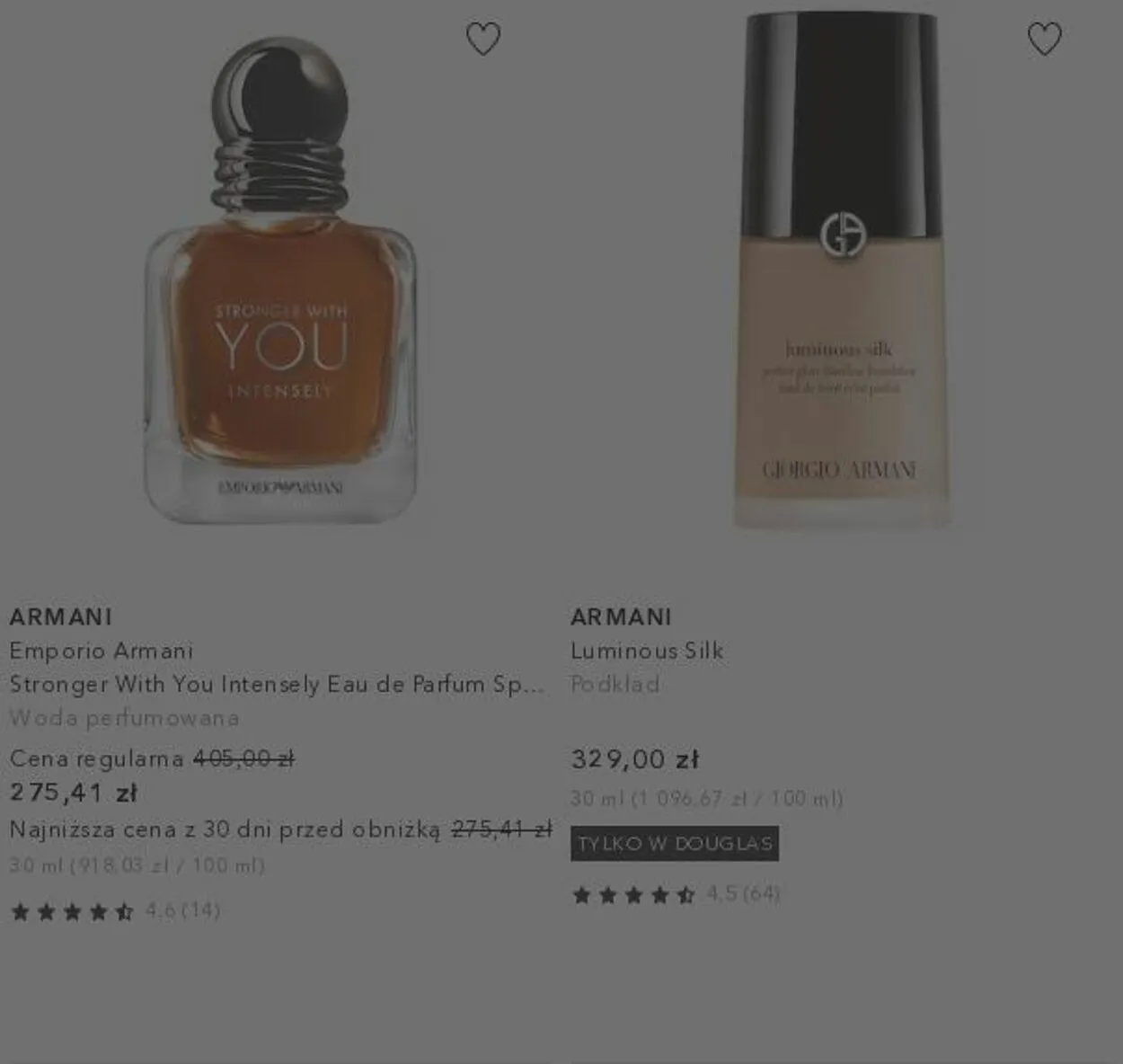1123x1064 pixels.
Task: Add Stronger With You perfume to wishlist
Action: (x=483, y=39)
